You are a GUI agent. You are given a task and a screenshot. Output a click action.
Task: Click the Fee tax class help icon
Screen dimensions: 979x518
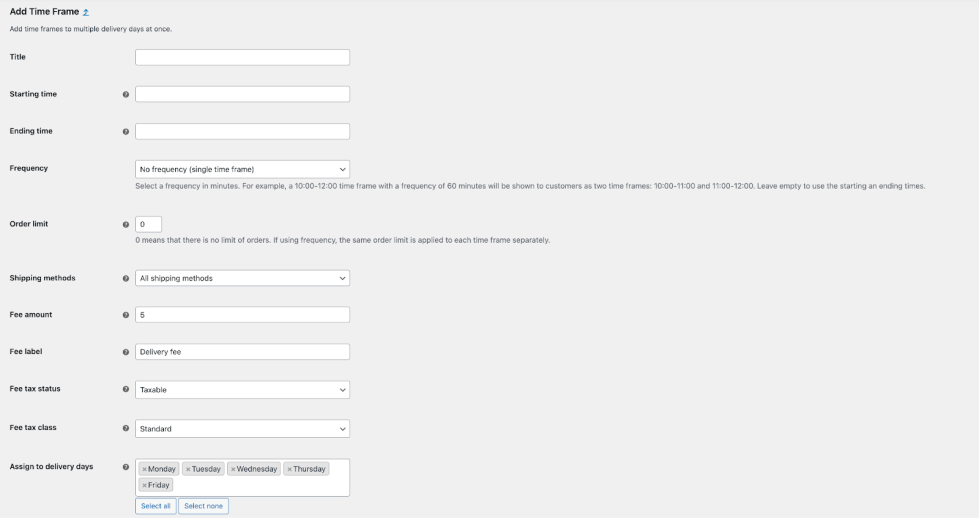pyautogui.click(x=126, y=429)
